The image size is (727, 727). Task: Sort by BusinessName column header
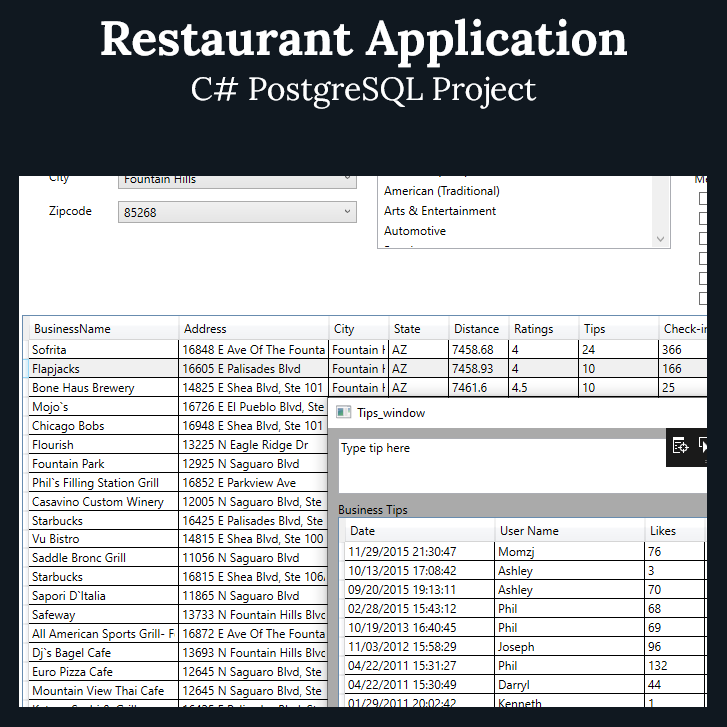click(x=104, y=329)
